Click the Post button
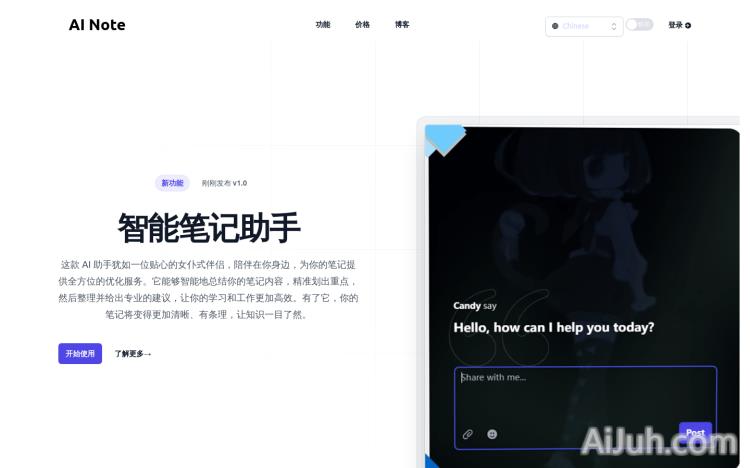Viewport: 750px width, 468px height. tap(695, 433)
